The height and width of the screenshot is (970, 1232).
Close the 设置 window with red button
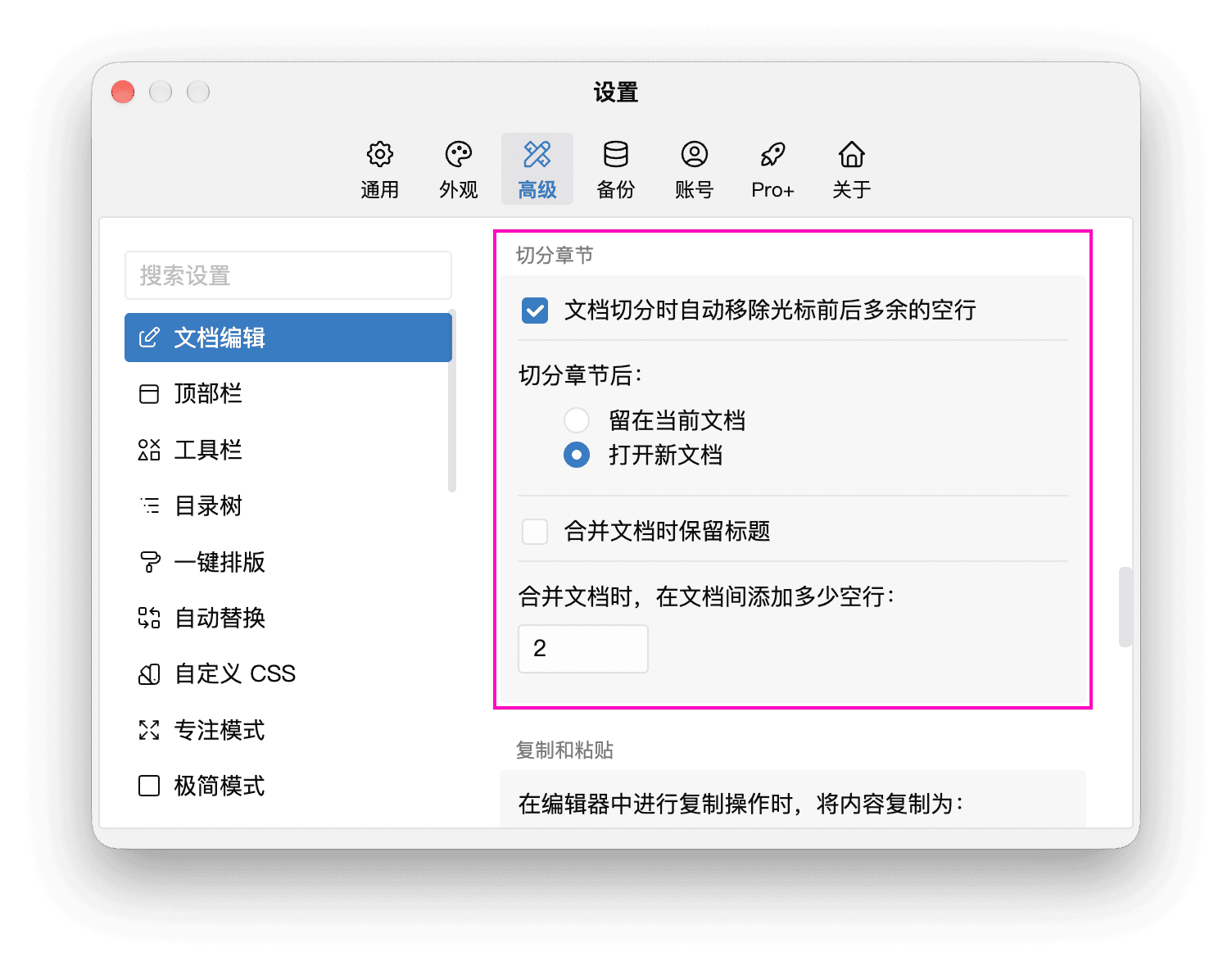[x=123, y=92]
